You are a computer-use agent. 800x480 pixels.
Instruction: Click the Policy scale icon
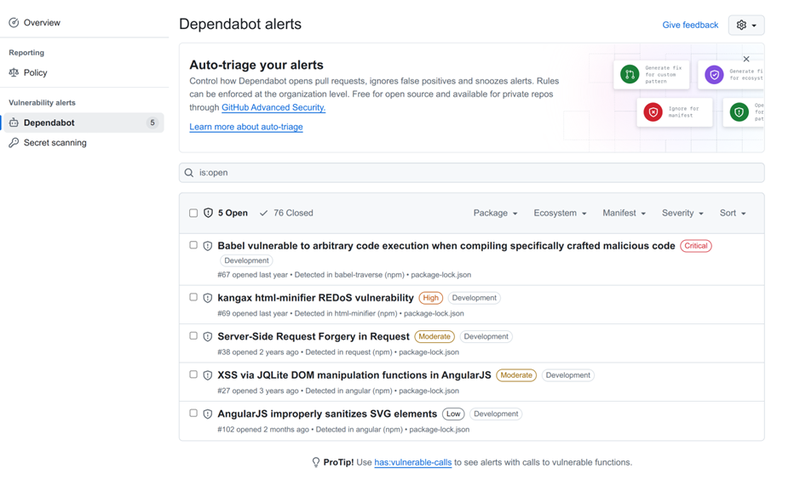point(14,73)
